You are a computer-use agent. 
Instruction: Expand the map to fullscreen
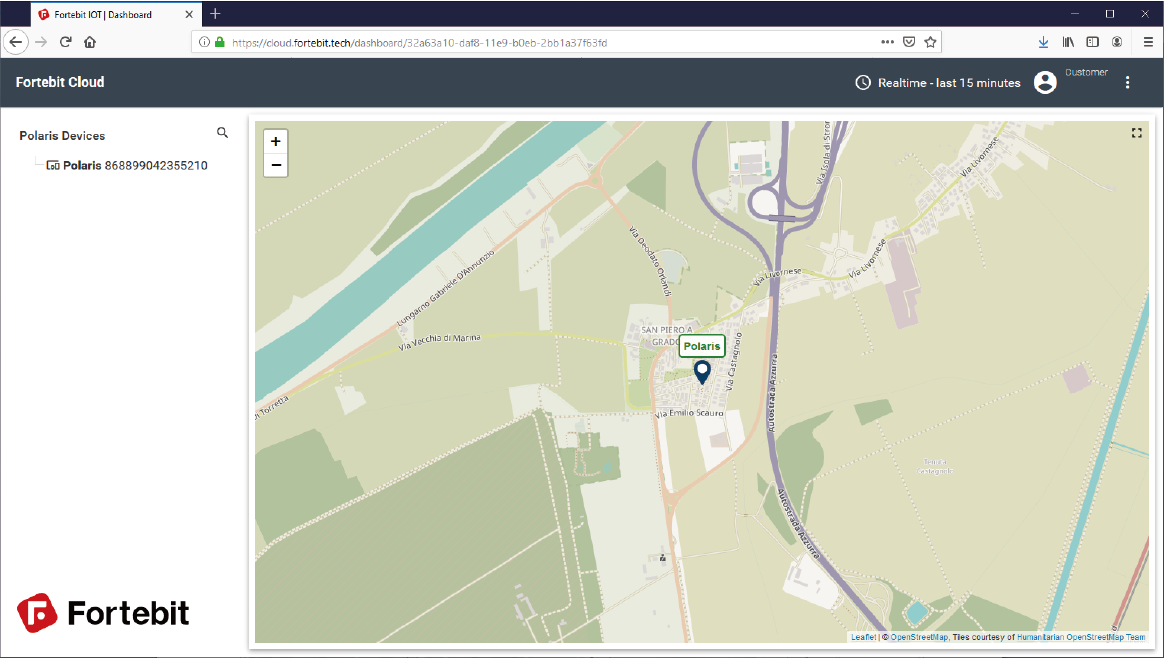tap(1137, 133)
